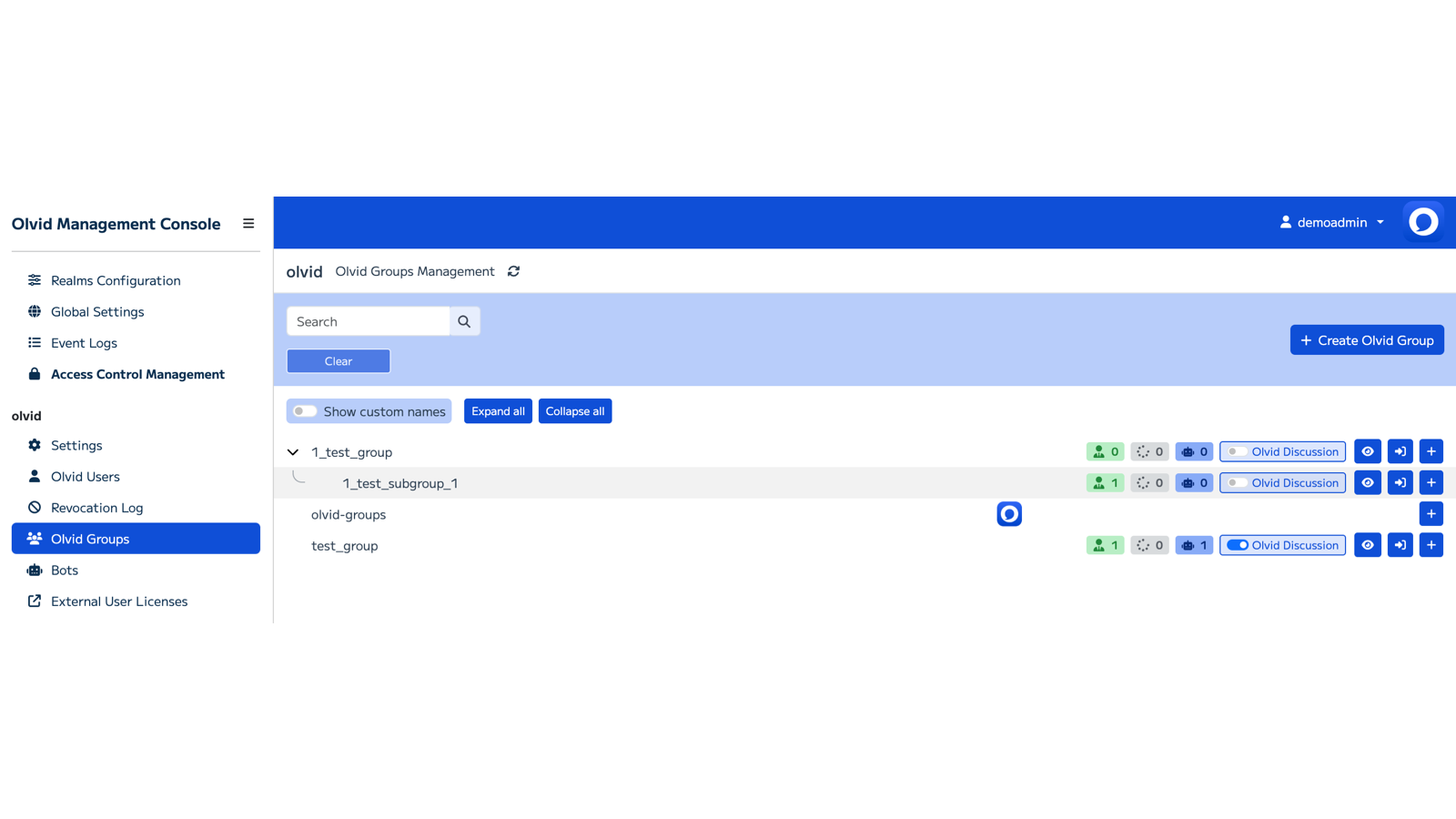The height and width of the screenshot is (819, 1456).
Task: Click Expand all groups
Action: (498, 410)
